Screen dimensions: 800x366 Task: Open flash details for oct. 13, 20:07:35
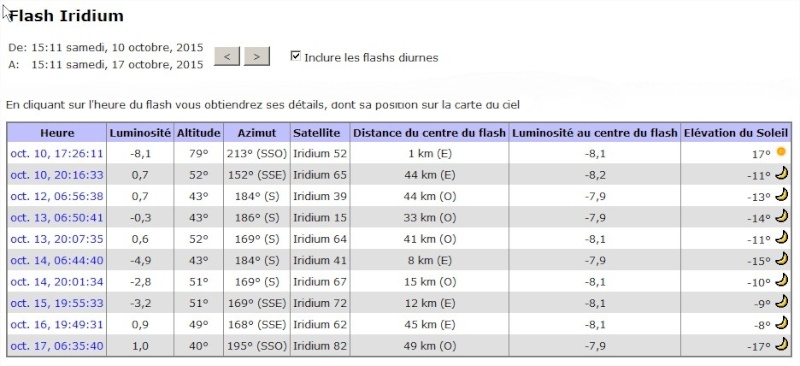[x=57, y=239]
